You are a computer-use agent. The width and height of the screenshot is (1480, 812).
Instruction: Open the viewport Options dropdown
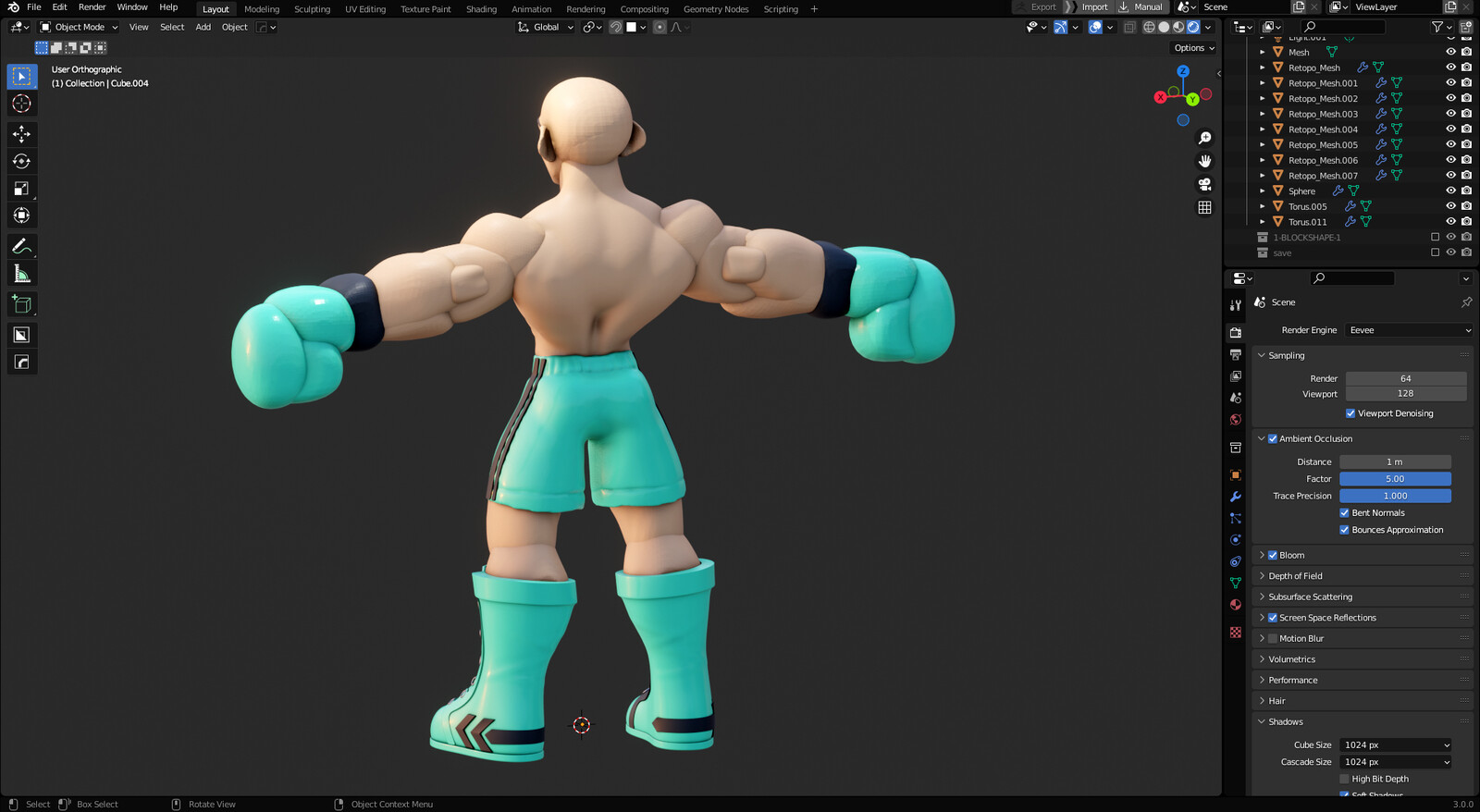click(1194, 48)
